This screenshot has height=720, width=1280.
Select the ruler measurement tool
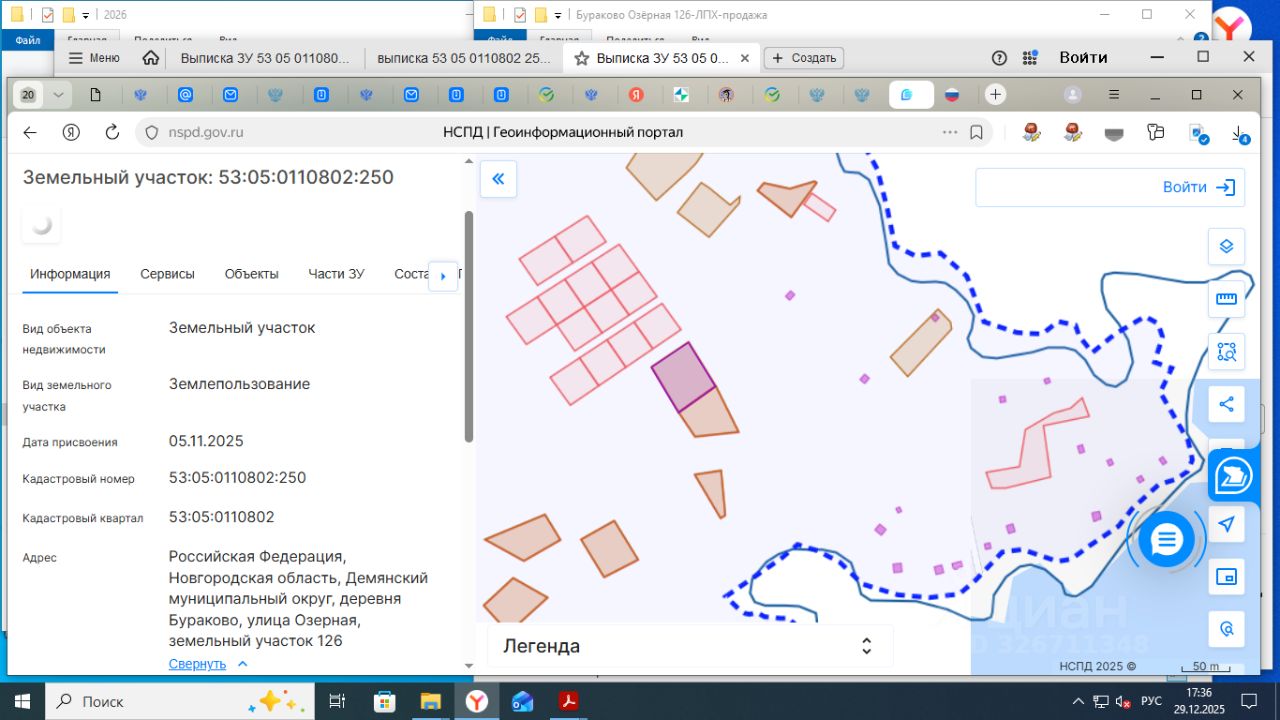click(1226, 299)
